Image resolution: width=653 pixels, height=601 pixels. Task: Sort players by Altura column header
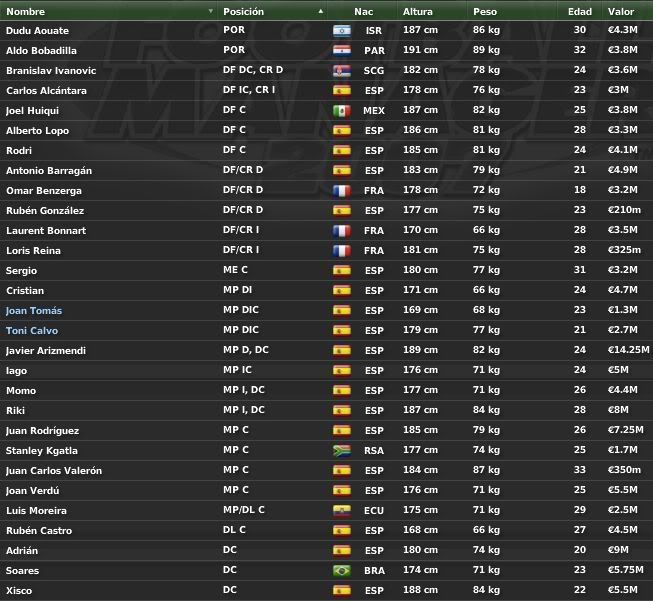(418, 12)
